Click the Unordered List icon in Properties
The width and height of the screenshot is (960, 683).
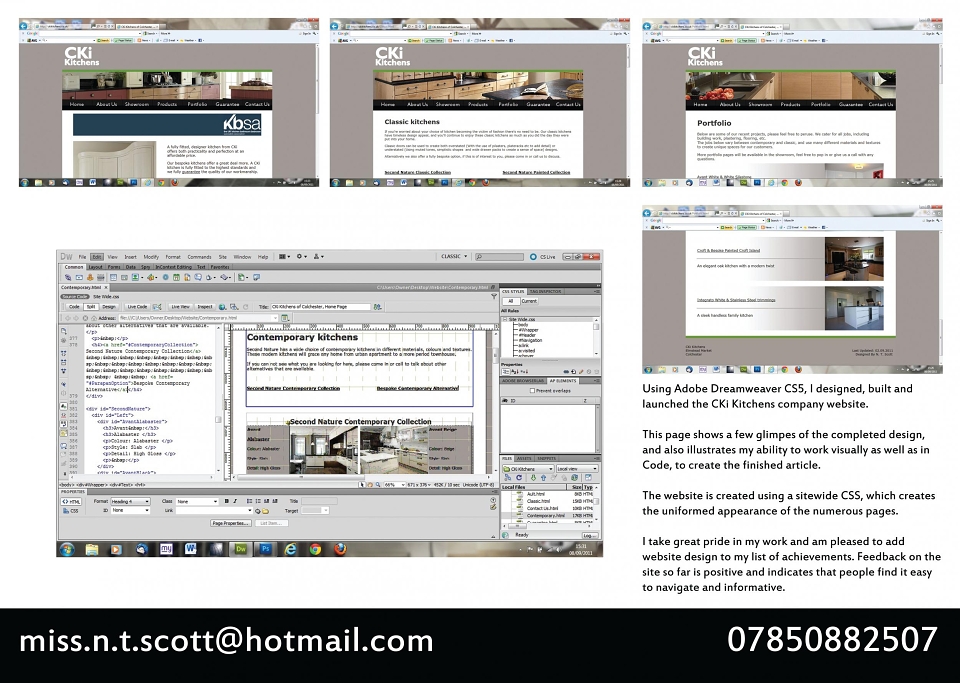(x=249, y=501)
